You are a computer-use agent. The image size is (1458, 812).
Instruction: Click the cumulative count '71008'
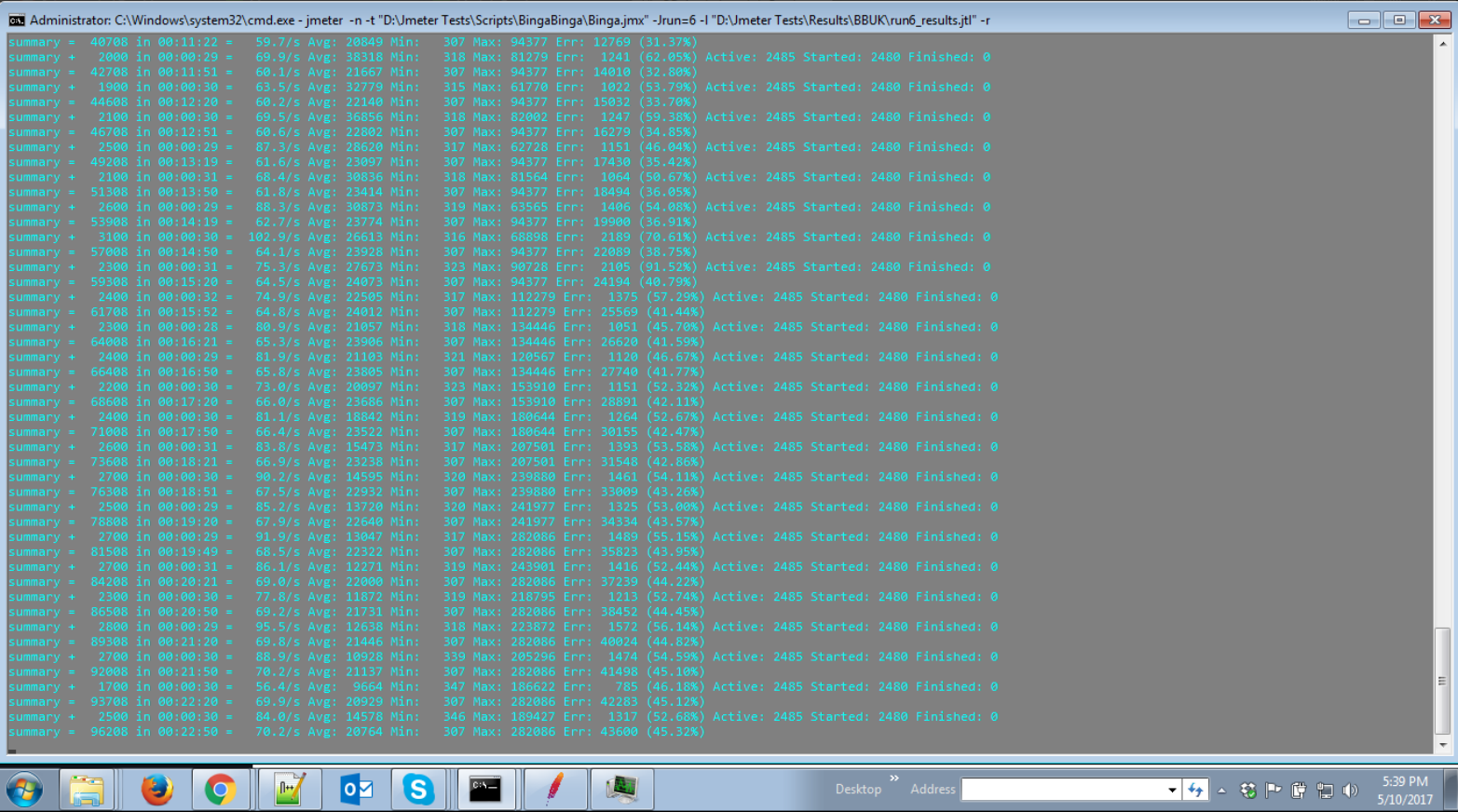coord(109,432)
